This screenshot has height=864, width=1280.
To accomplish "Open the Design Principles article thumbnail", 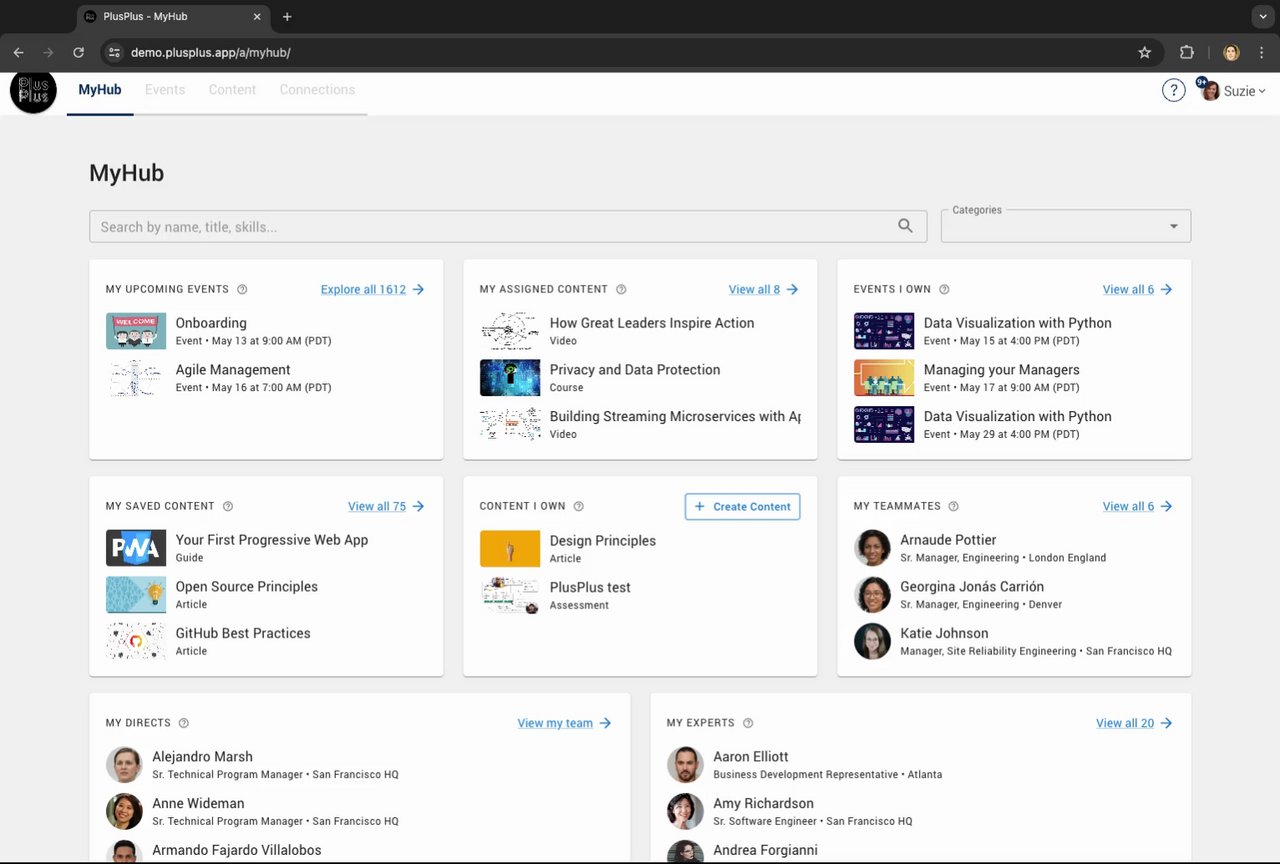I will coord(510,549).
